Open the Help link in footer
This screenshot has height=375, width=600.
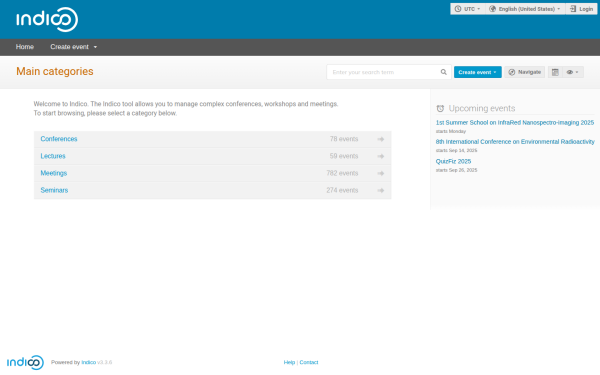[x=289, y=362]
